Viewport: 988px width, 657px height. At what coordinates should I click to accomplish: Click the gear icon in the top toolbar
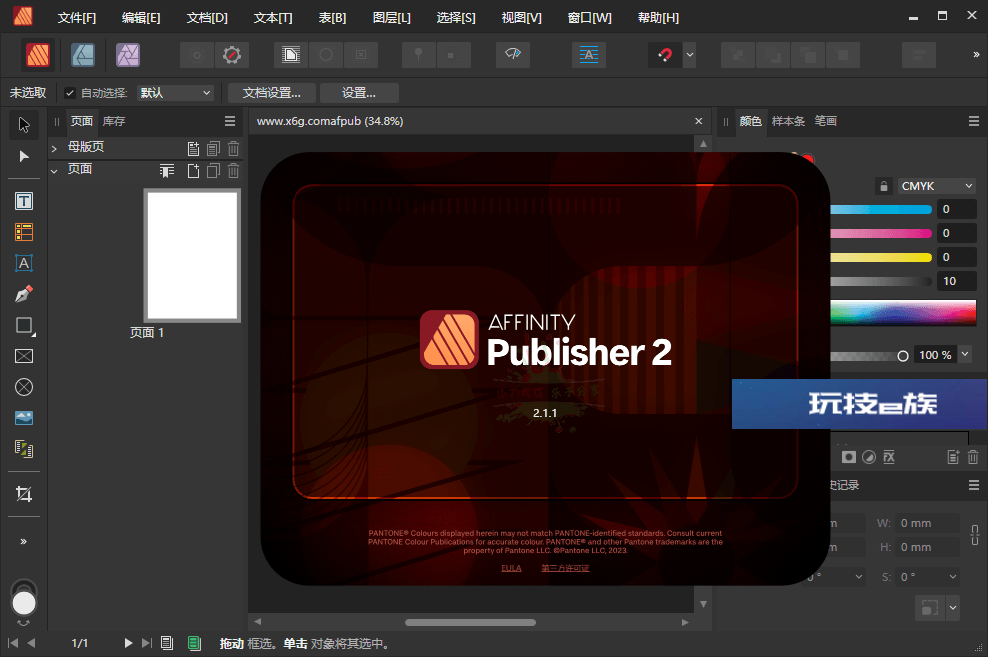point(232,55)
